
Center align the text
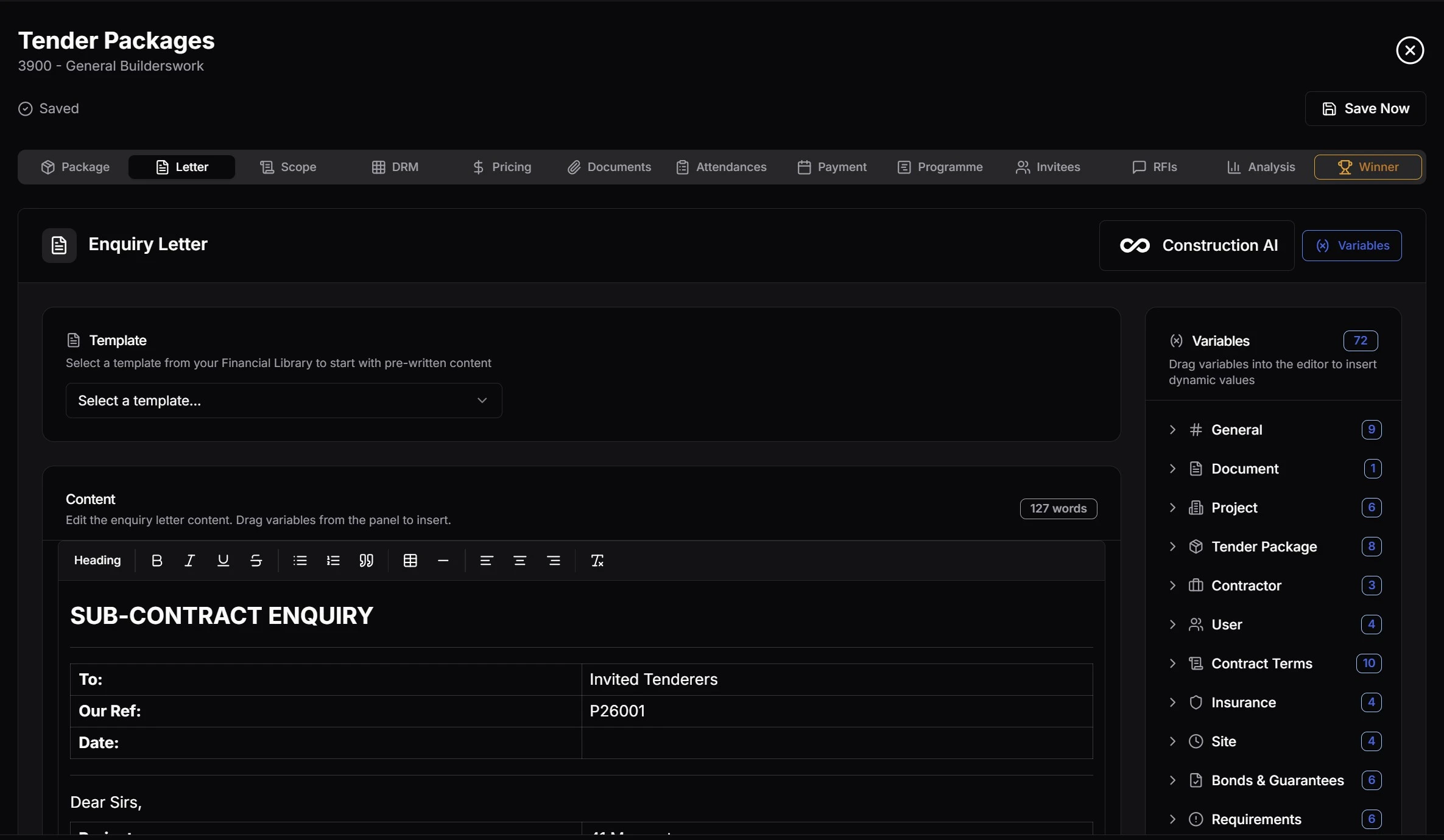pyautogui.click(x=519, y=561)
